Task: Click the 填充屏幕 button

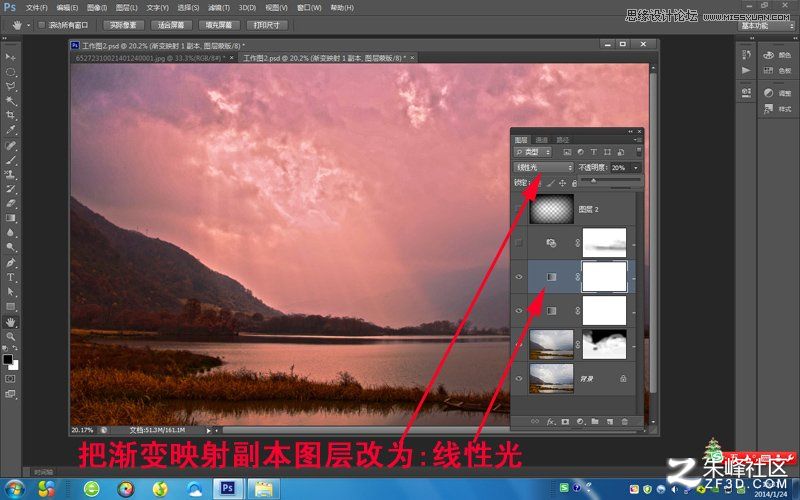Action: 219,25
